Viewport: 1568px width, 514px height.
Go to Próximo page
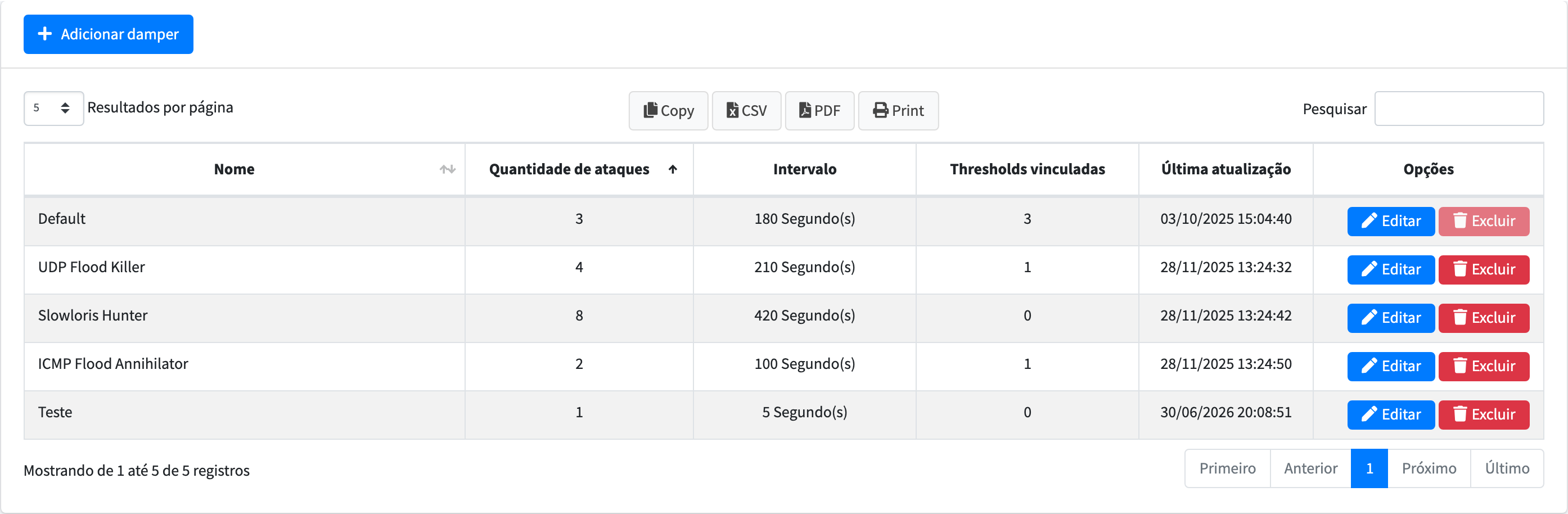[x=1429, y=468]
